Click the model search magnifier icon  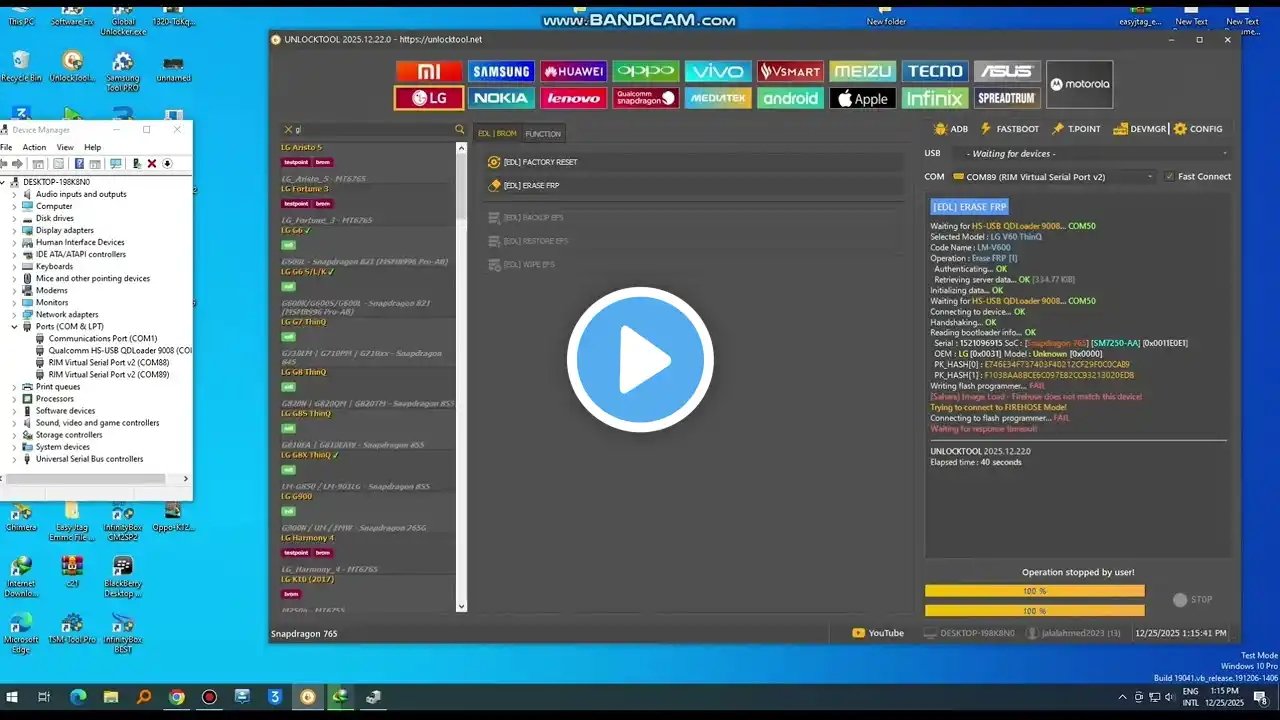tap(460, 130)
